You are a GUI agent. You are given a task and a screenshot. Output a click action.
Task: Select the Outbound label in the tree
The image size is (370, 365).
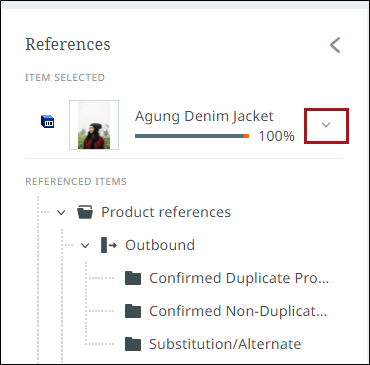(x=160, y=245)
